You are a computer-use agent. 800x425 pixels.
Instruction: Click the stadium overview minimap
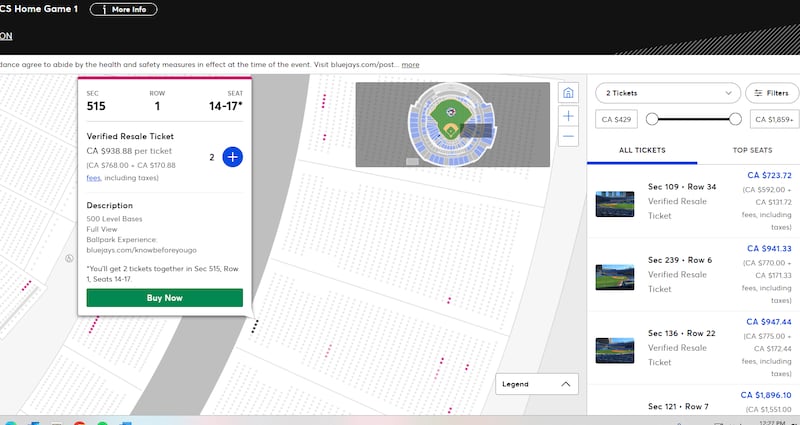click(452, 124)
